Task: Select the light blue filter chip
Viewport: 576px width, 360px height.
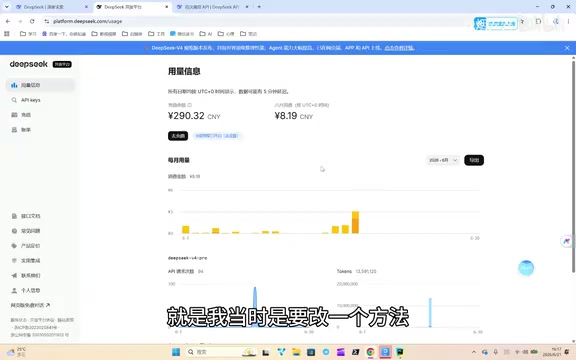Action: (x=217, y=136)
